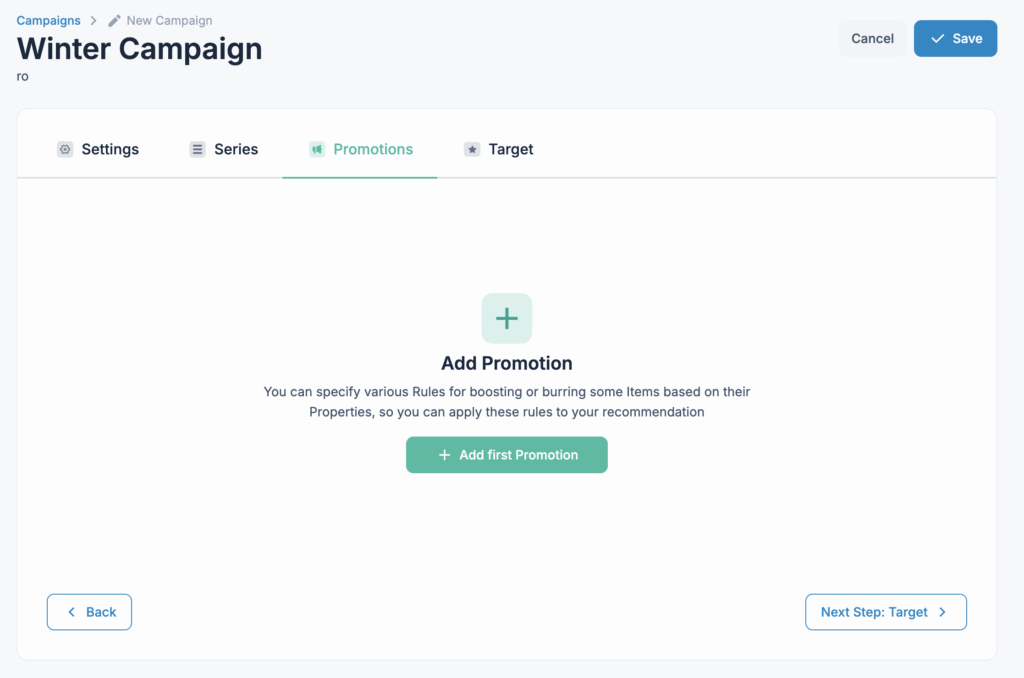Go to the Target tab
Screen dimensions: 1024x678
pyautogui.click(x=511, y=149)
